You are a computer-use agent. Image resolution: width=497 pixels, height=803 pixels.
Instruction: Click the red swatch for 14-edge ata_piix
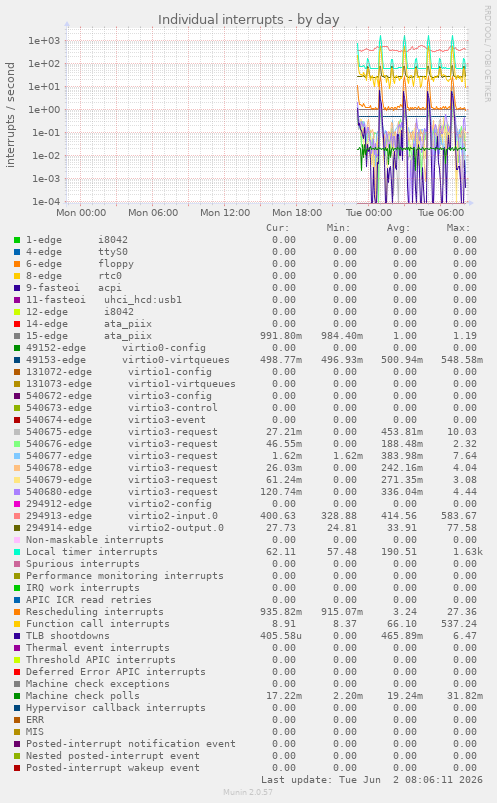coord(17,324)
